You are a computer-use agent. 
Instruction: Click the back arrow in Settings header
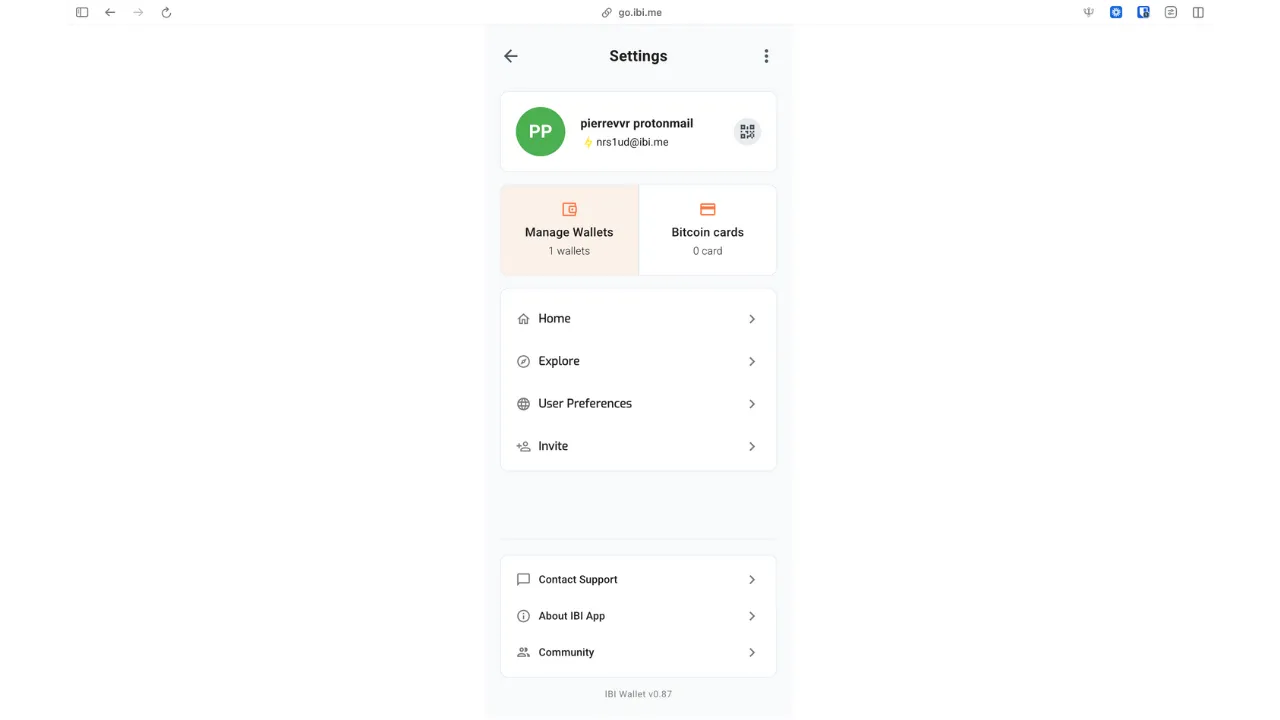511,56
